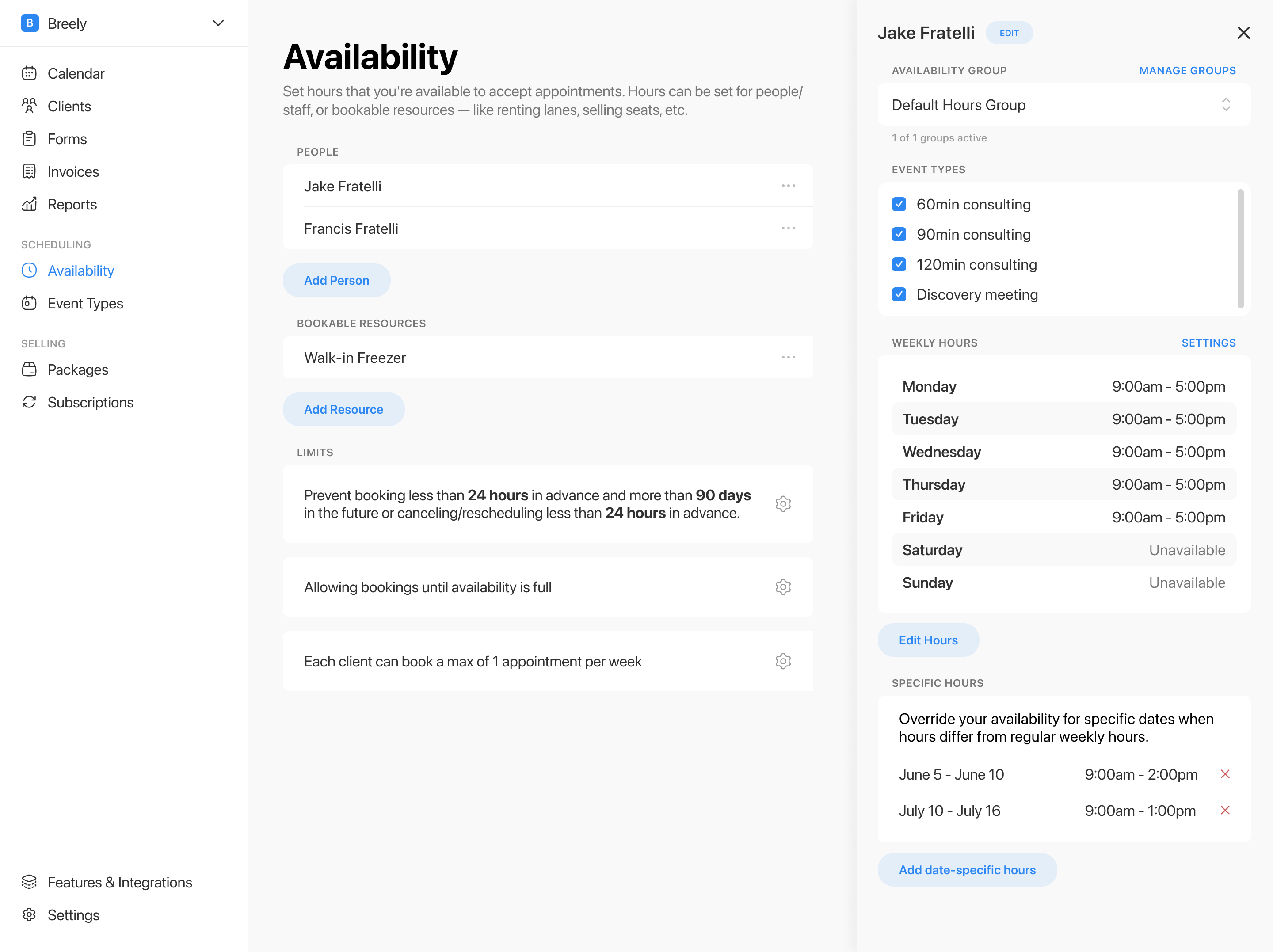Click the Packages icon under Selling
1273x952 pixels.
pos(30,369)
